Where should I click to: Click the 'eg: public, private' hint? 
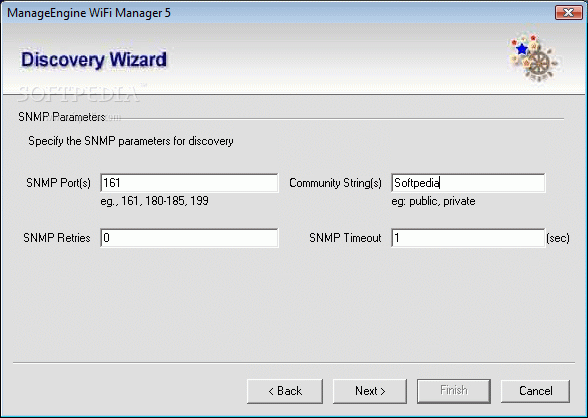click(x=434, y=201)
